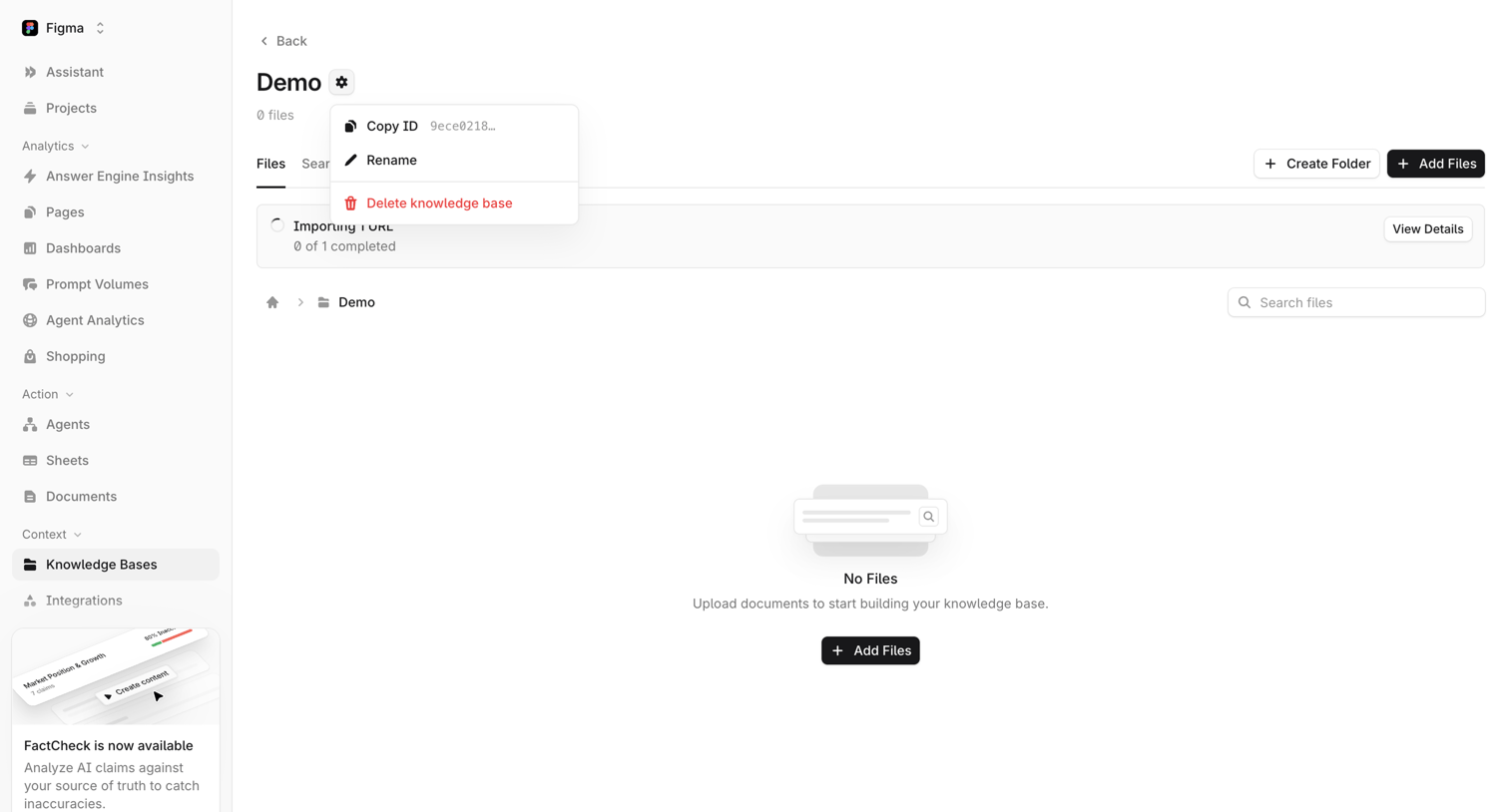This screenshot has width=1509, height=812.
Task: Click View Details for the import
Action: [1427, 229]
